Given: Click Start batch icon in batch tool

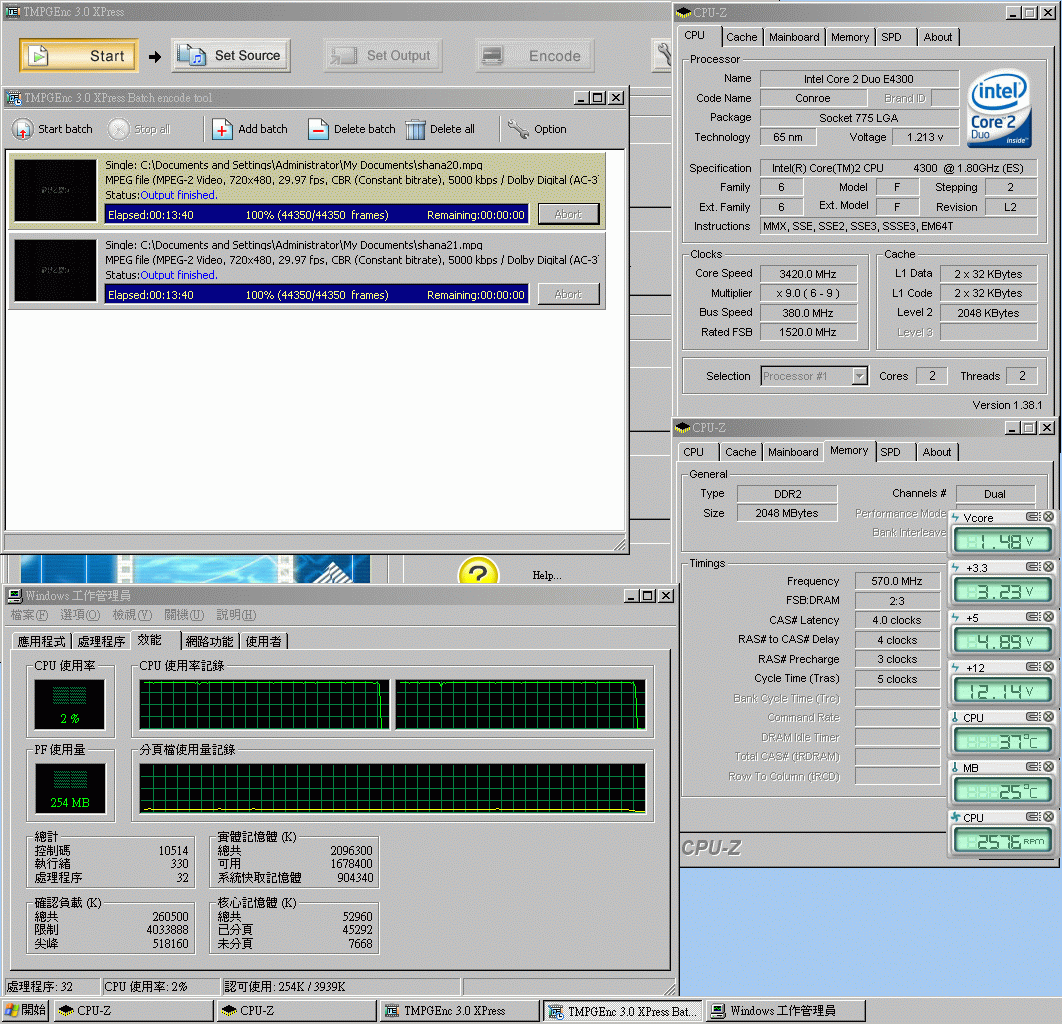Looking at the screenshot, I should (x=22, y=129).
